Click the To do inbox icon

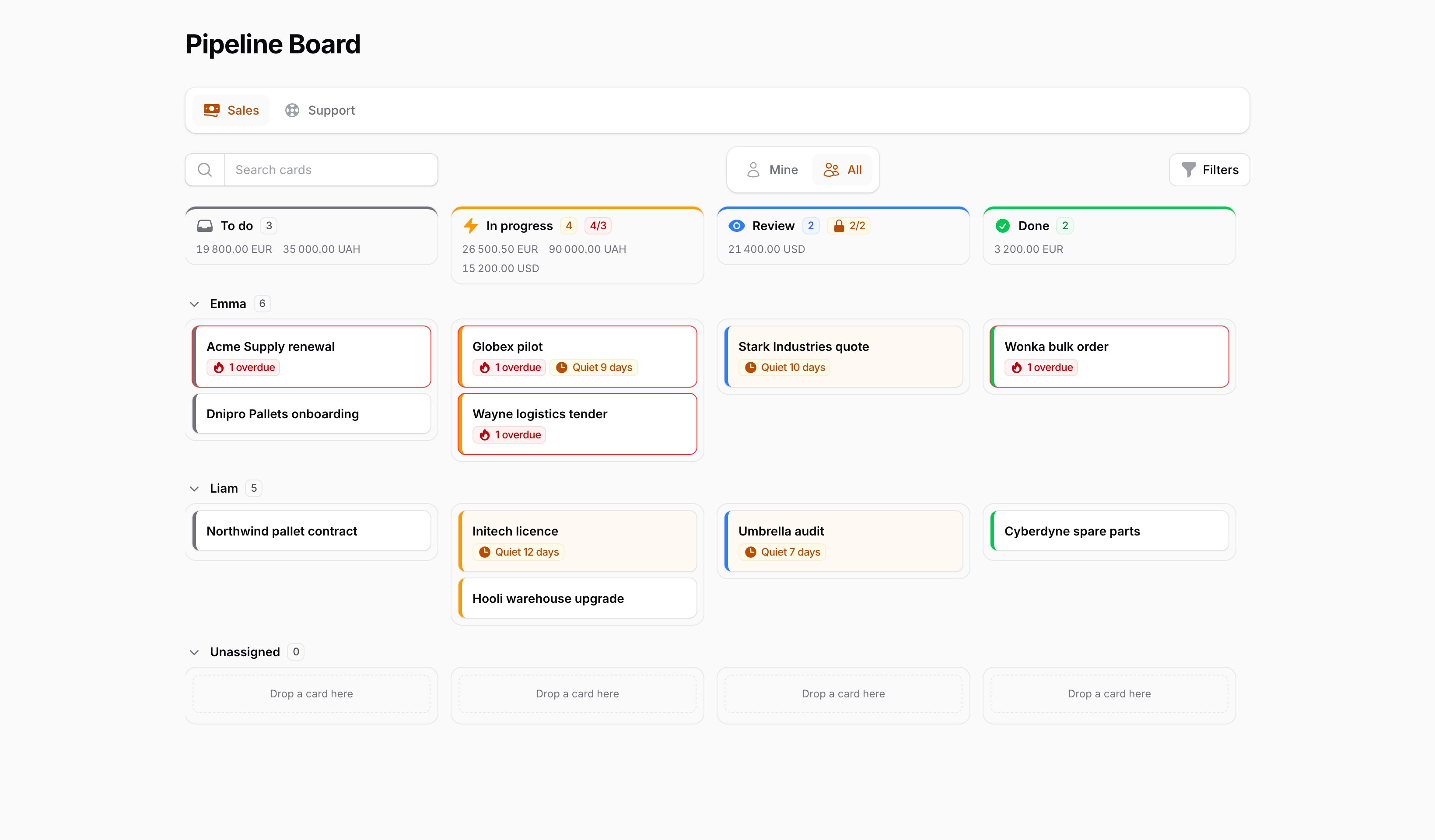coord(204,226)
